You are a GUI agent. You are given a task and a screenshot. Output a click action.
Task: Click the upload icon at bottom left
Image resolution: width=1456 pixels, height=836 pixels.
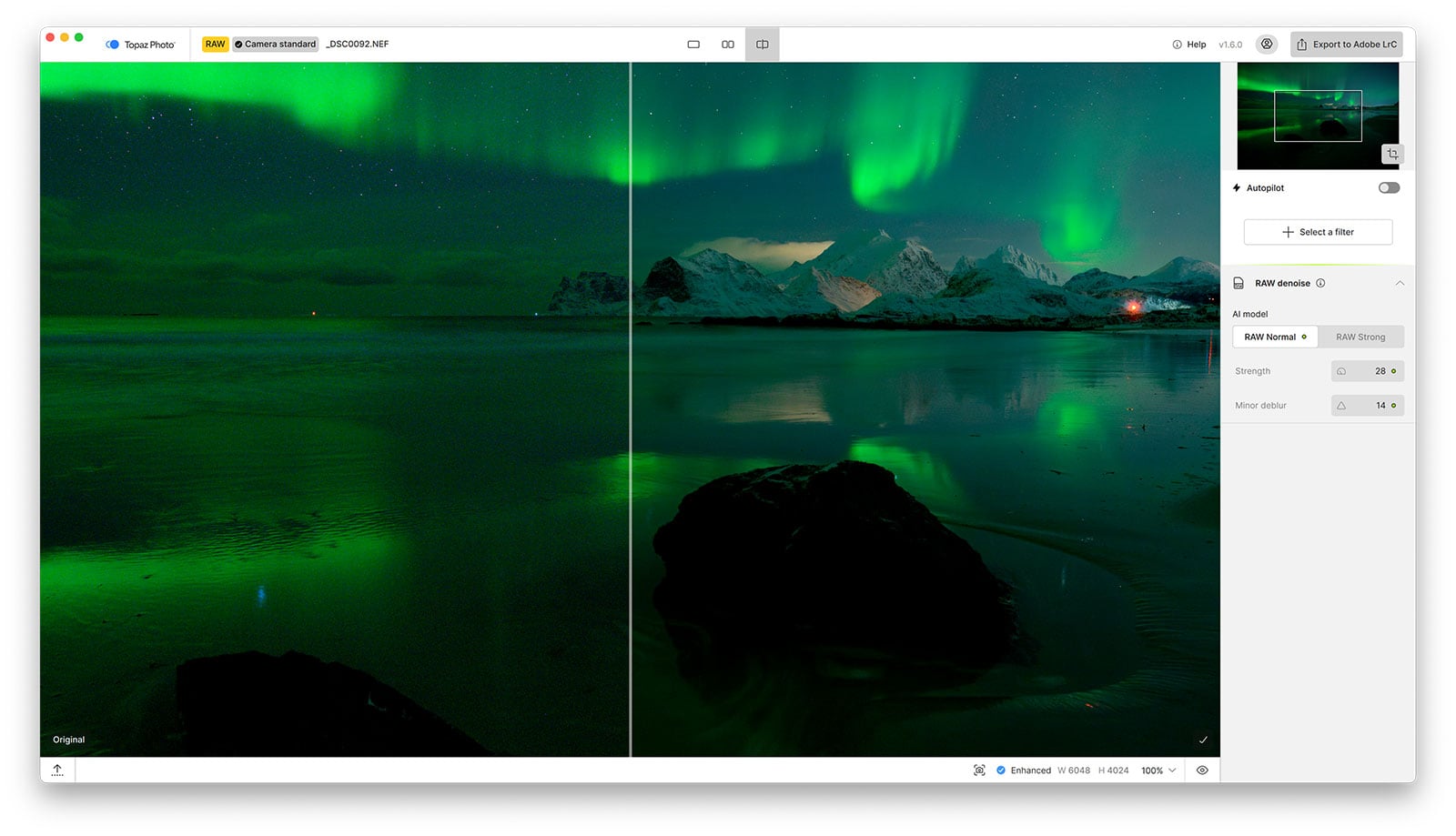click(57, 770)
